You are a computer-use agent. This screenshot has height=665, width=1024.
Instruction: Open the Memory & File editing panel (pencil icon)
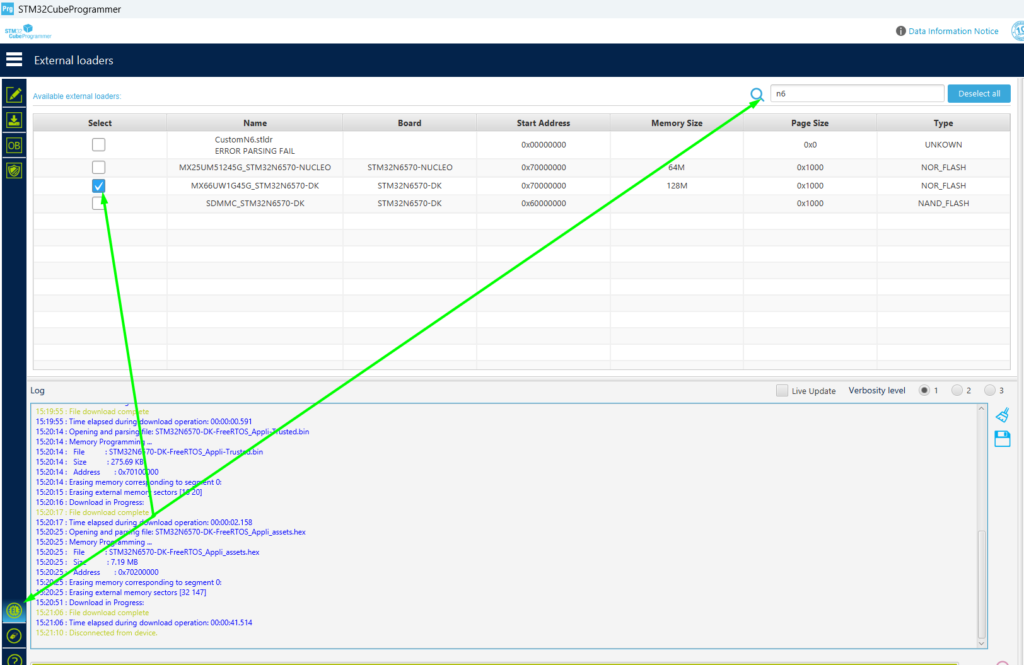click(x=14, y=95)
